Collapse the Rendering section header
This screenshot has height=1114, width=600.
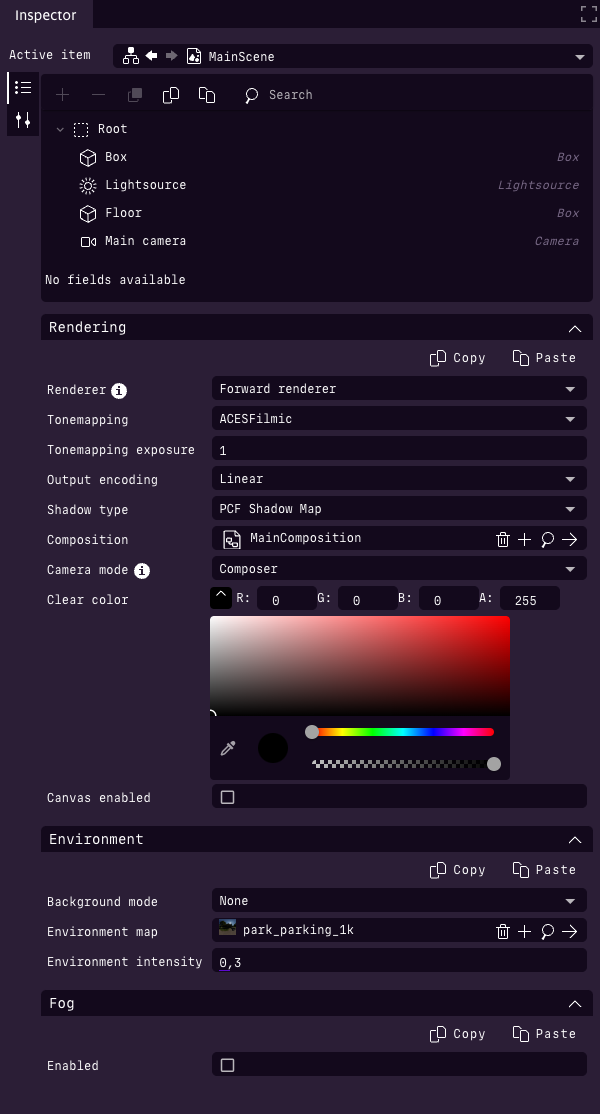(575, 327)
